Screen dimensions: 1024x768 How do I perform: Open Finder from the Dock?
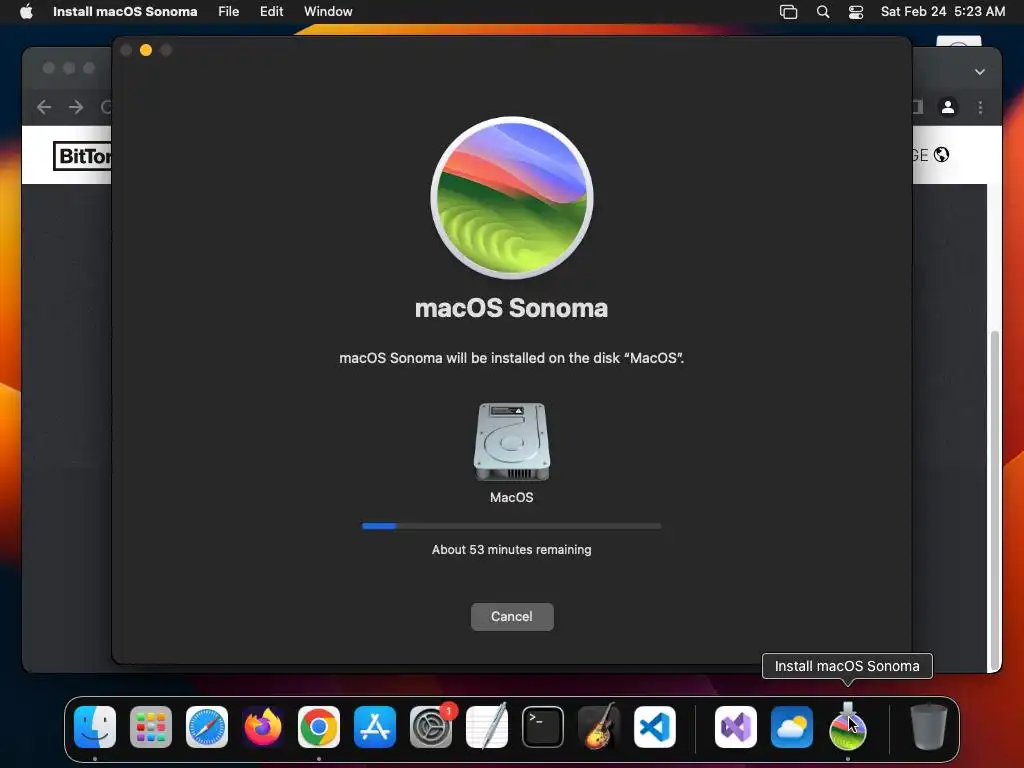95,727
